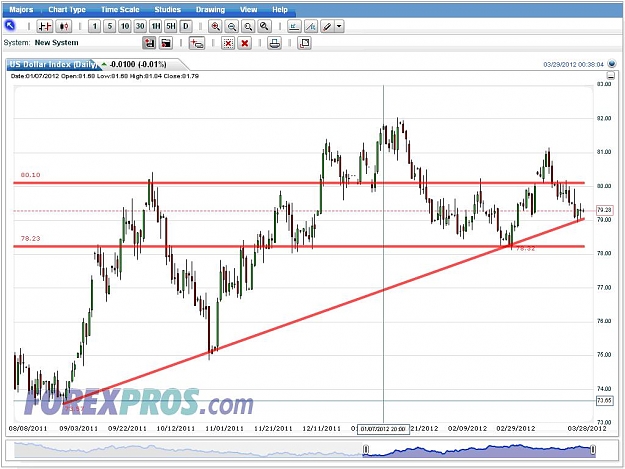
Task: Click the zoom in magnifier icon
Action: click(215, 27)
